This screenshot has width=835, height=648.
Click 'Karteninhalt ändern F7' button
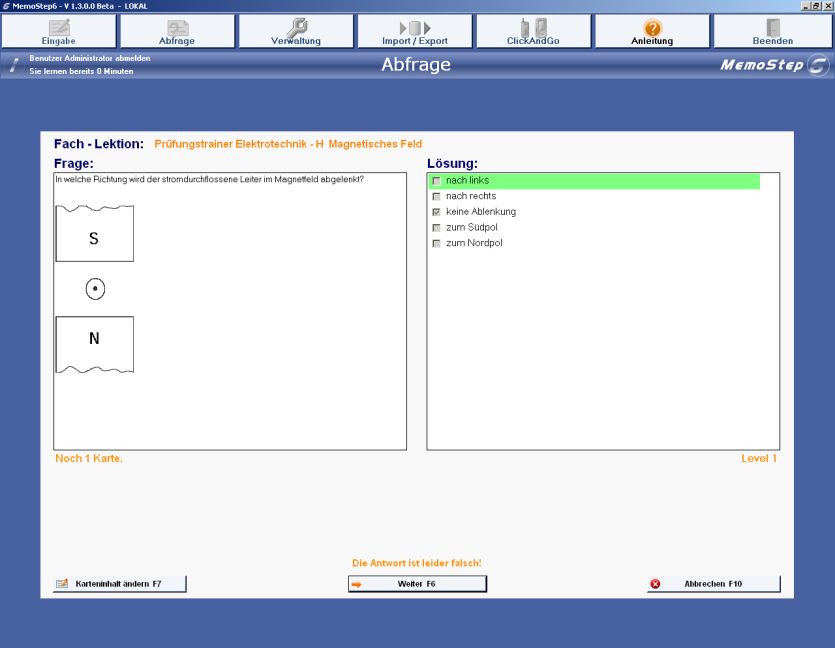(120, 584)
